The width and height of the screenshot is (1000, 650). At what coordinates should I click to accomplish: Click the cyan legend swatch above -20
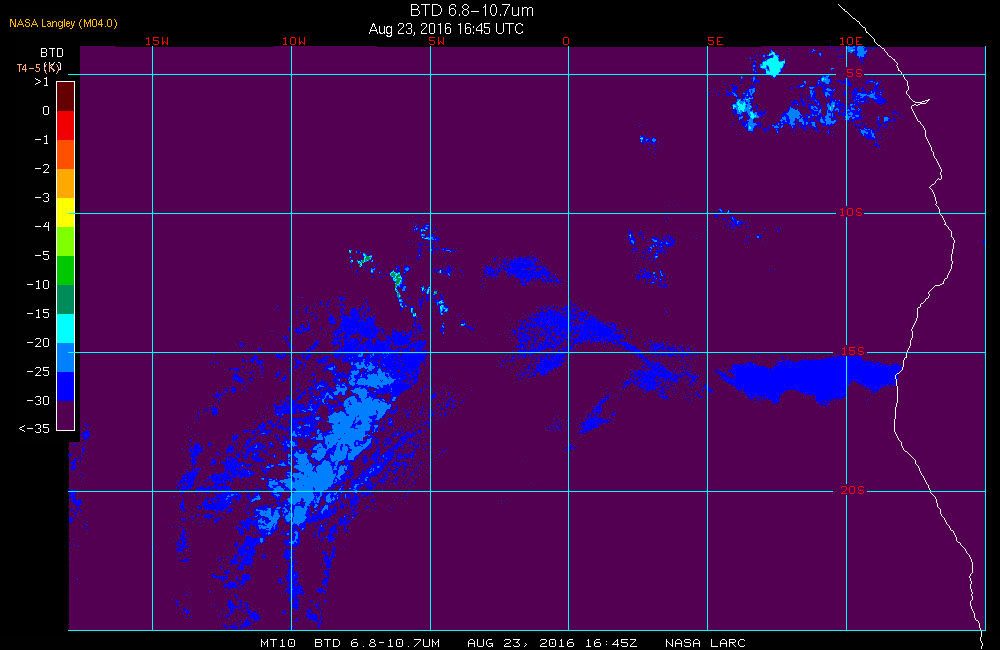click(x=66, y=329)
